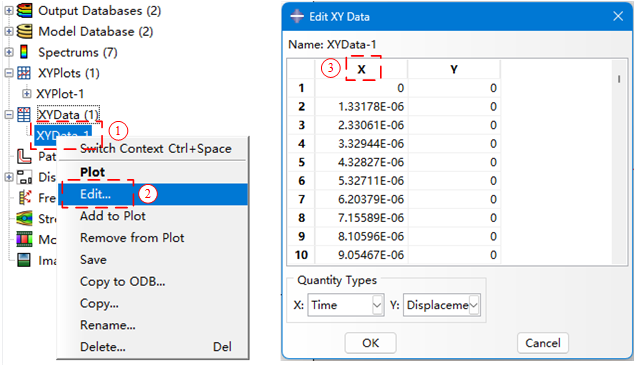This screenshot has width=637, height=366.
Task: Click the Y cell in row 6
Action: click(x=454, y=181)
